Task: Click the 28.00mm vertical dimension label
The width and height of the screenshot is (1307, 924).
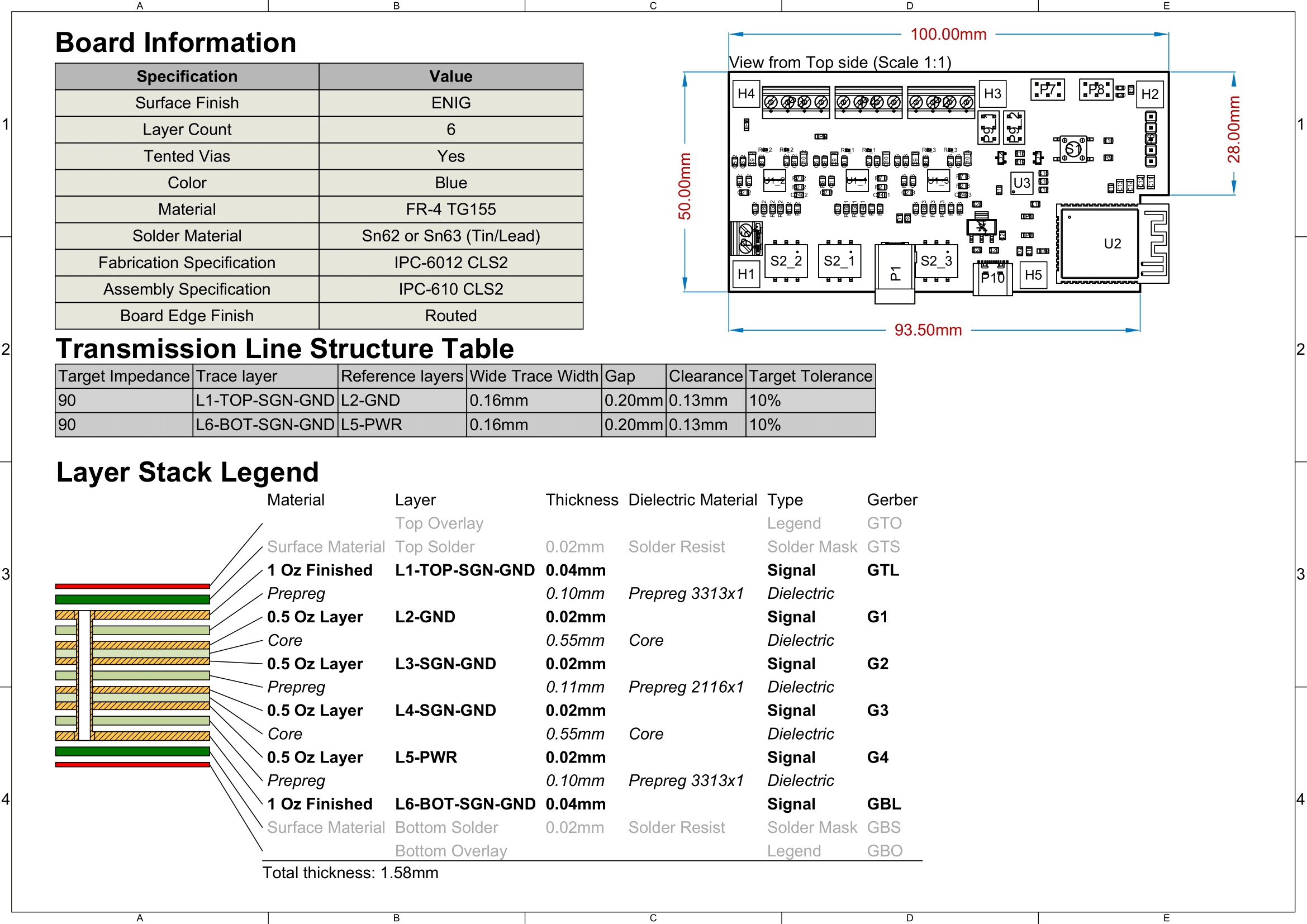Action: point(1233,130)
